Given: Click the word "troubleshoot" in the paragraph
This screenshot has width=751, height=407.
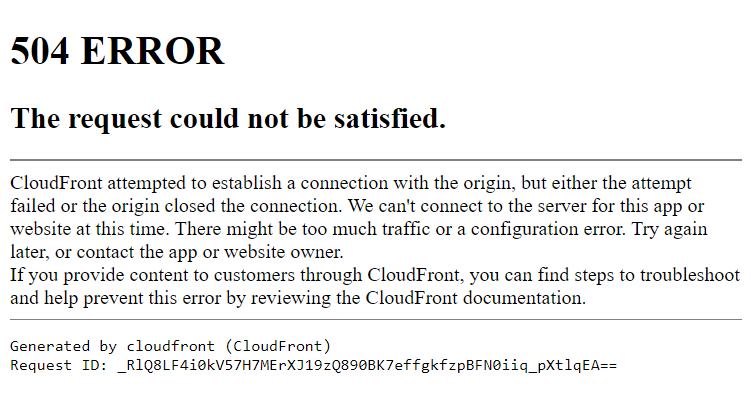Looking at the screenshot, I should pyautogui.click(x=690, y=275).
